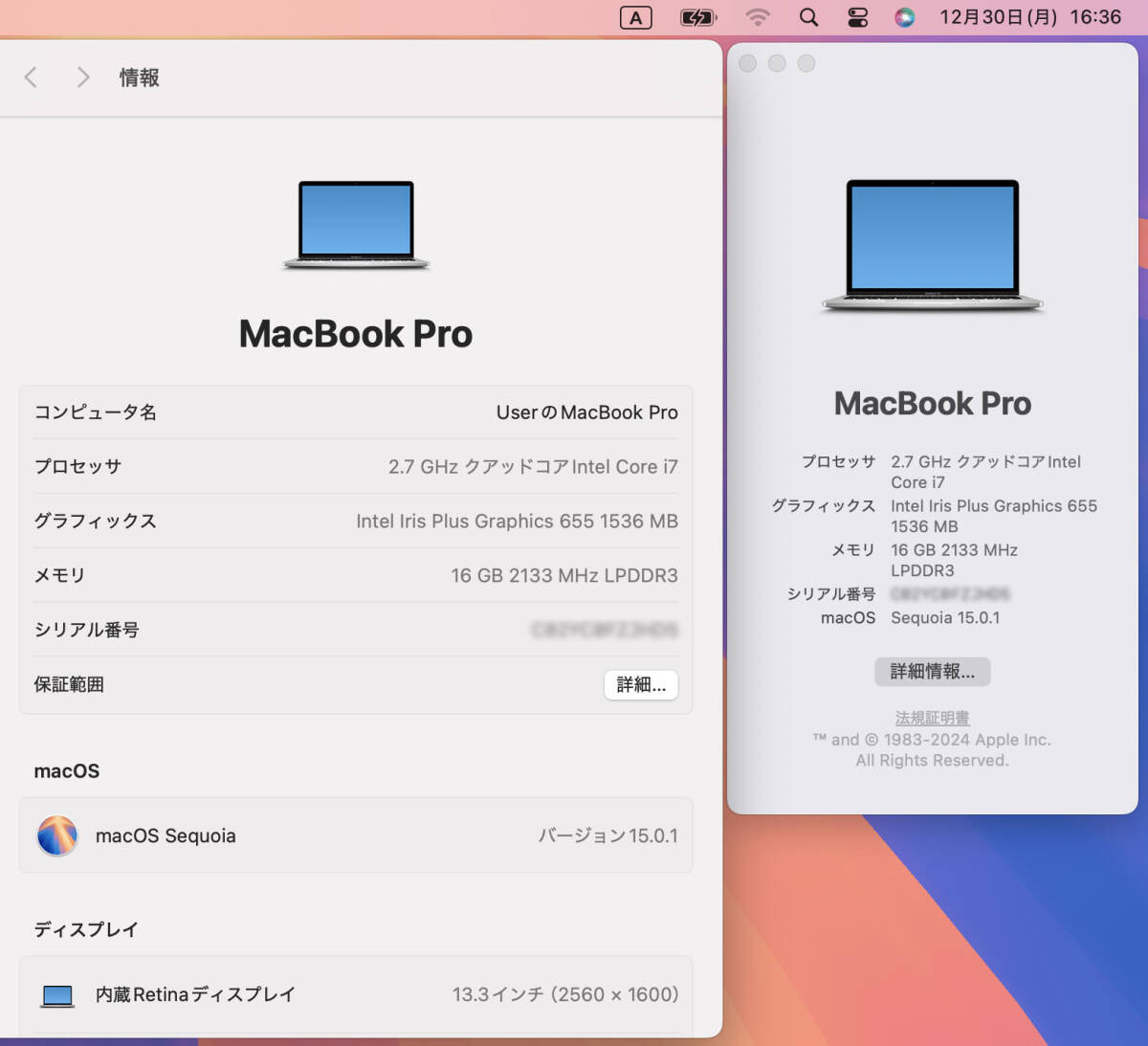This screenshot has width=1148, height=1046.
Task: Go back using the left chevron
Action: (31, 78)
